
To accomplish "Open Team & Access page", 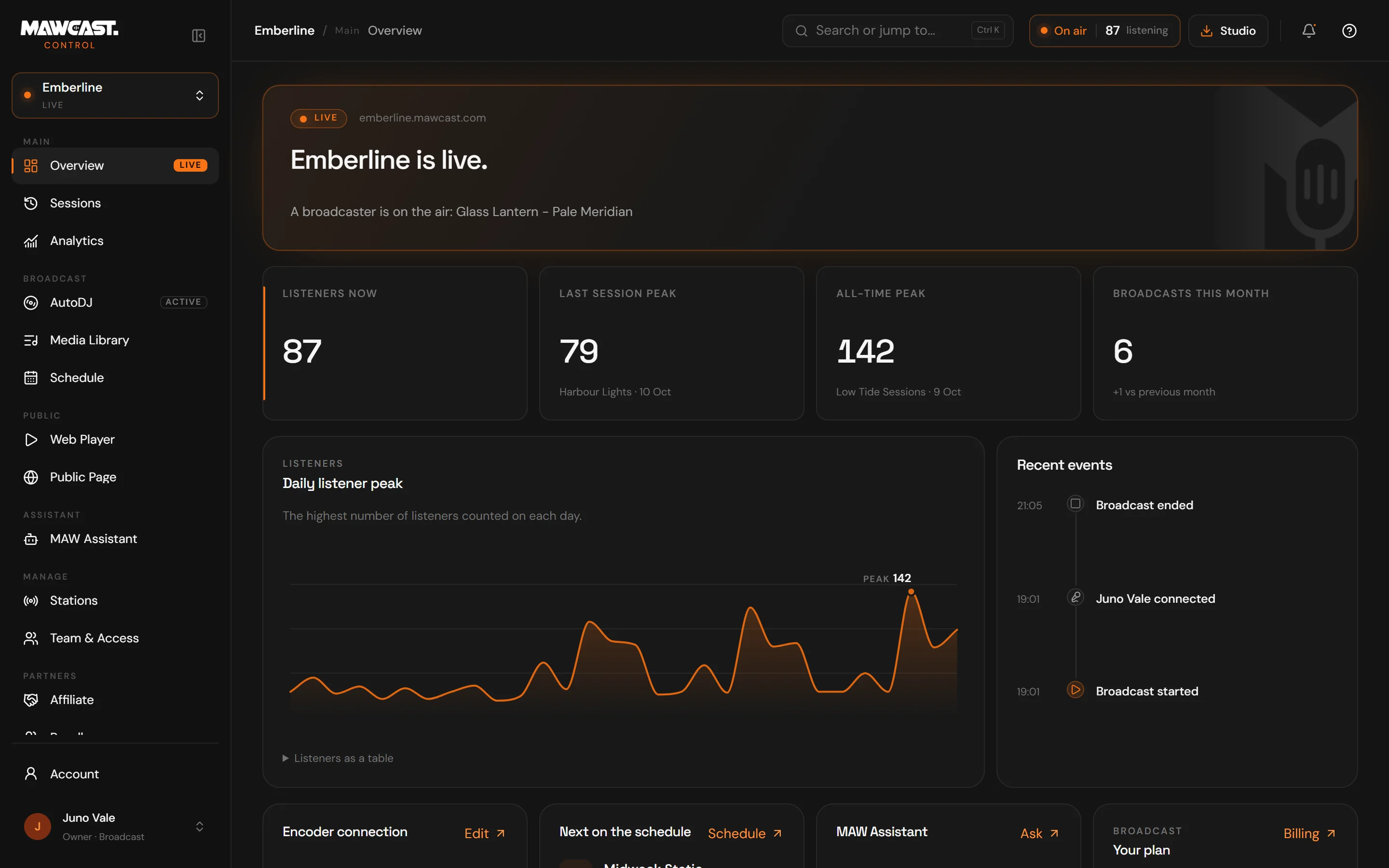I will pos(115,638).
